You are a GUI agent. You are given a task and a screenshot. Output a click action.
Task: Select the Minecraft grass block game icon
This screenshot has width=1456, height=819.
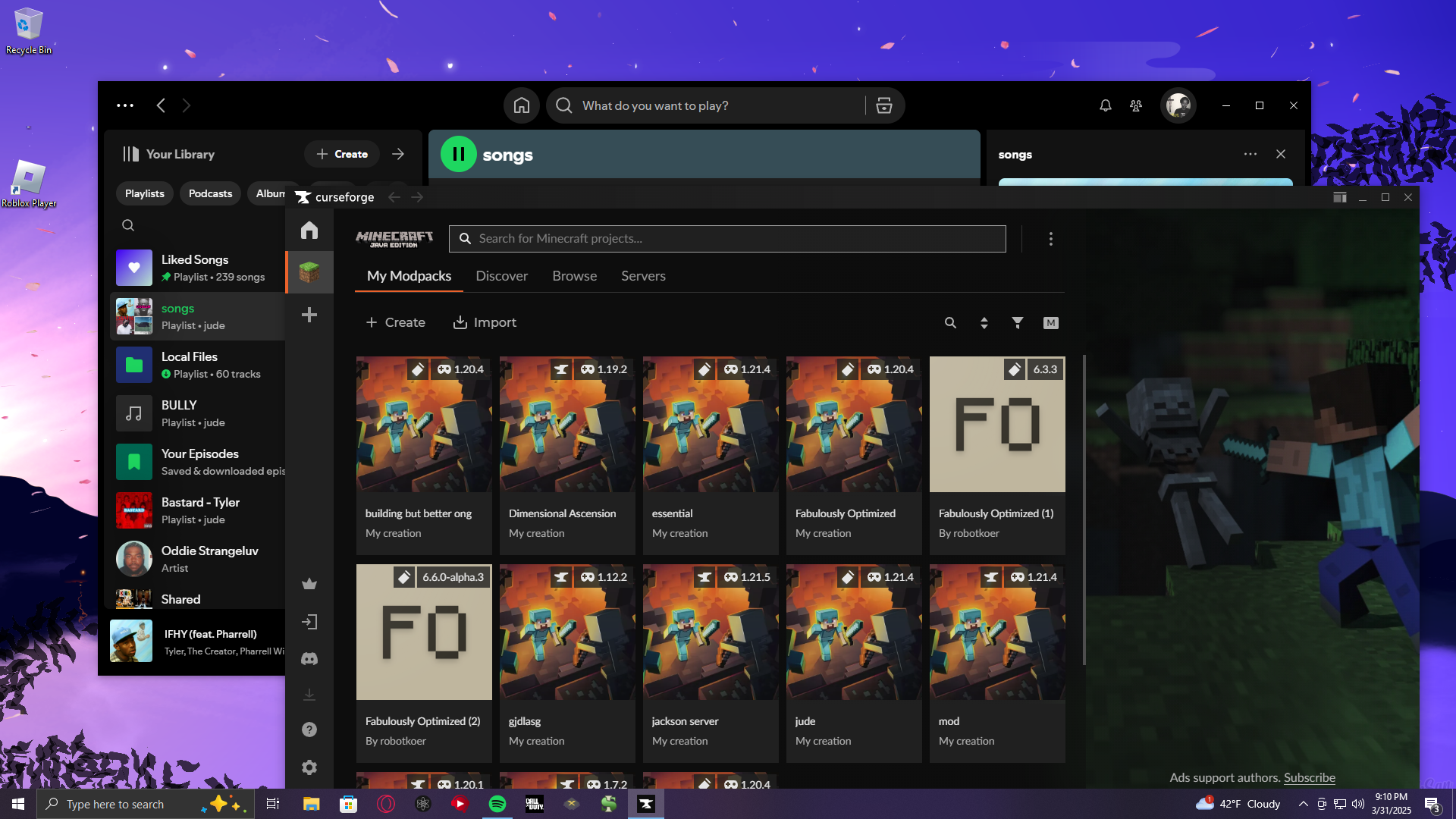(309, 272)
